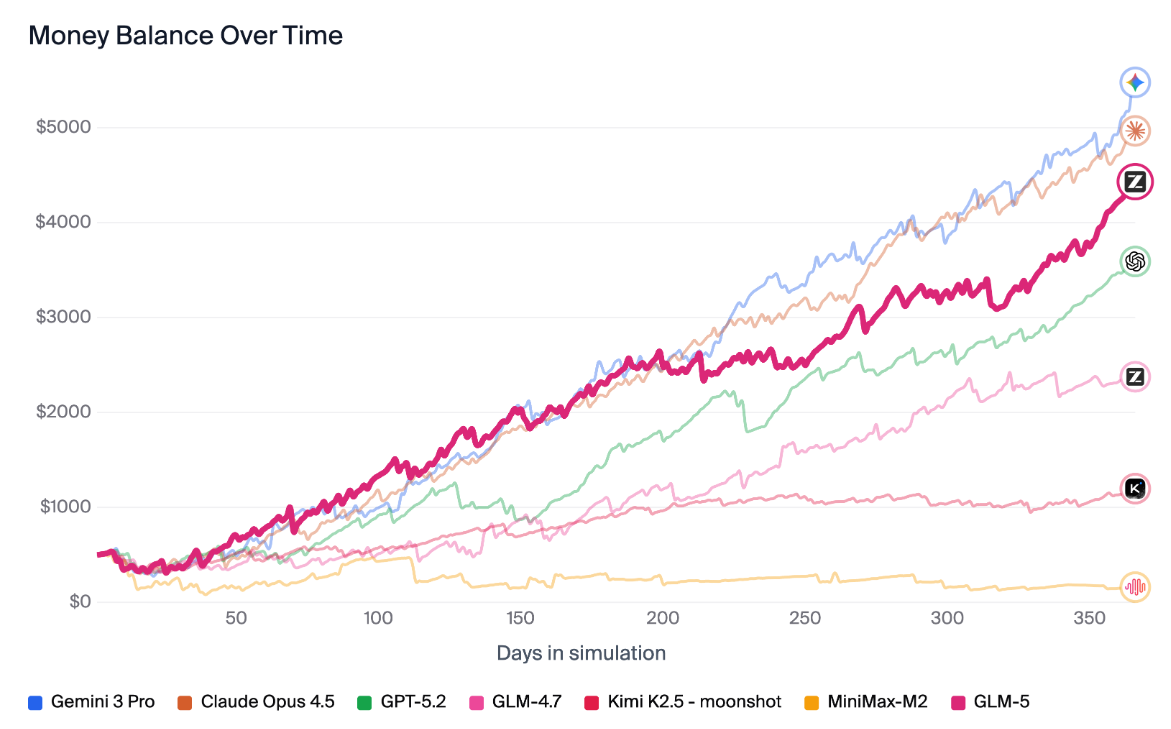Click the 200 day tick on x-axis
The width and height of the screenshot is (1171, 729).
coord(664,619)
